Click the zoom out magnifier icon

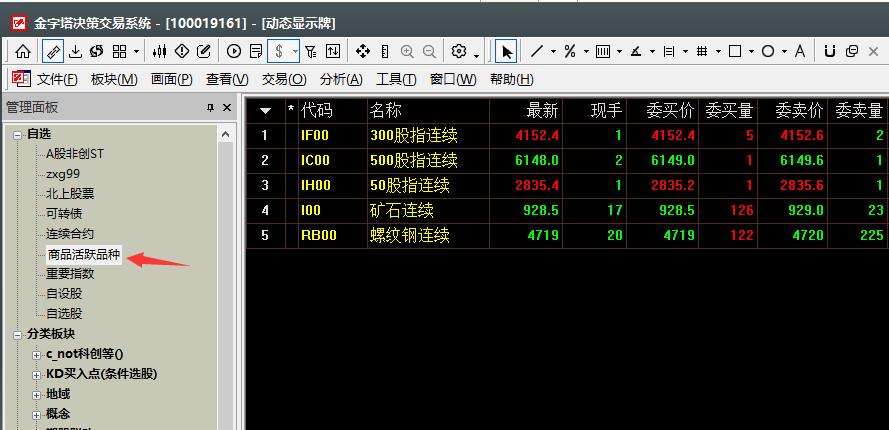tap(429, 52)
